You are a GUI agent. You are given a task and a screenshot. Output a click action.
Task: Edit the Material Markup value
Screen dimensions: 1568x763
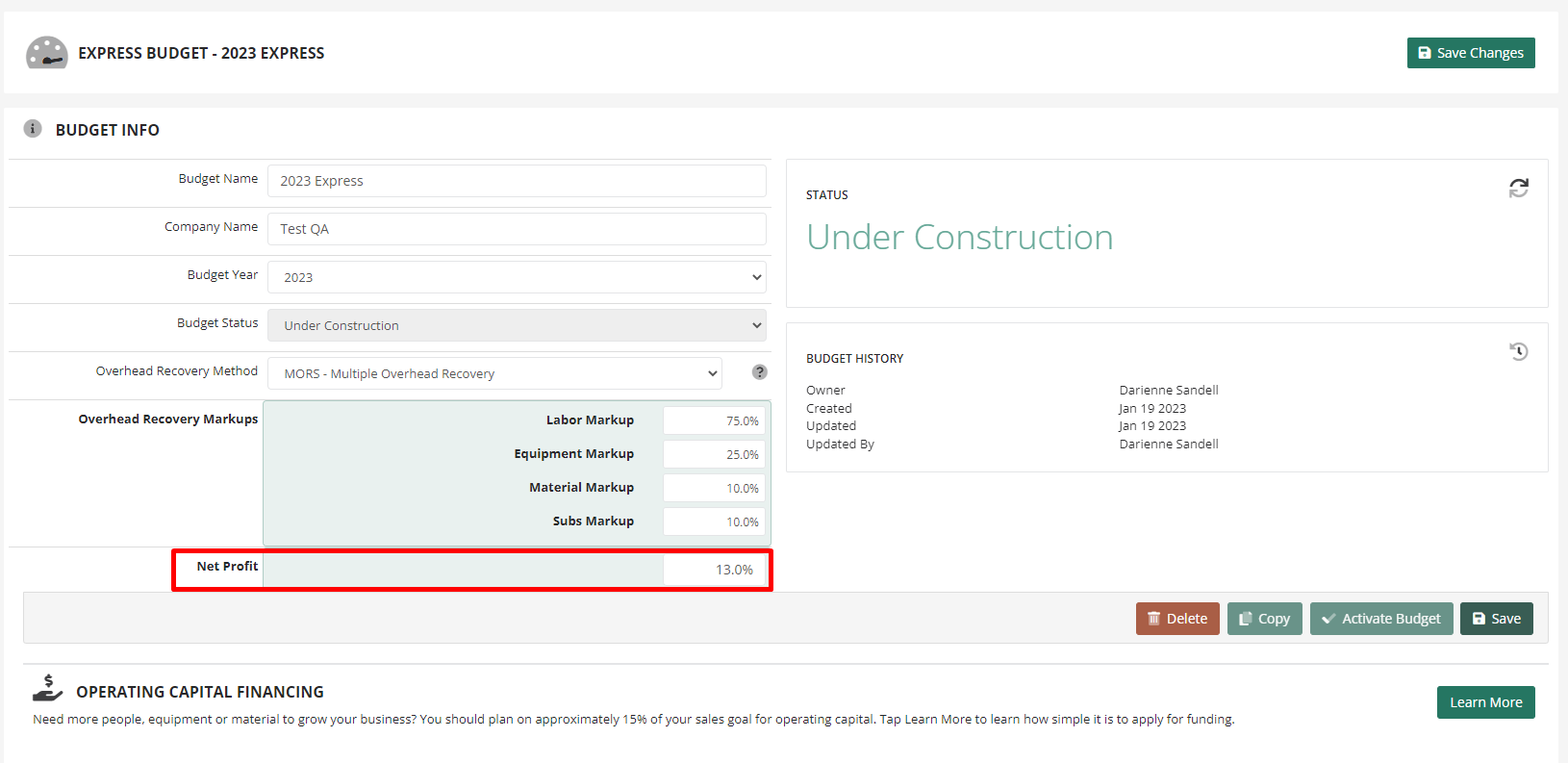[714, 488]
